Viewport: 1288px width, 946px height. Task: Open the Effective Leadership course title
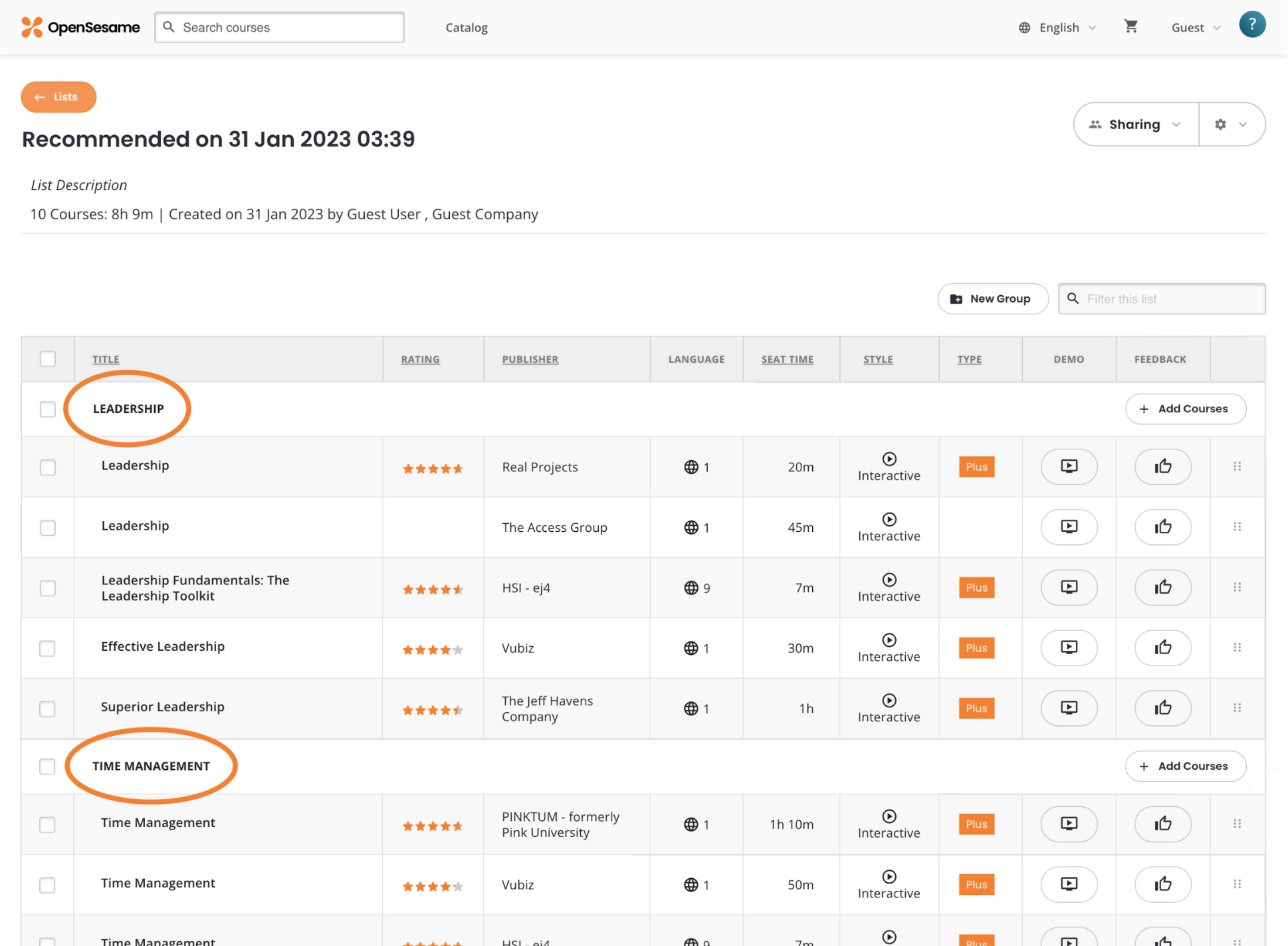163,646
